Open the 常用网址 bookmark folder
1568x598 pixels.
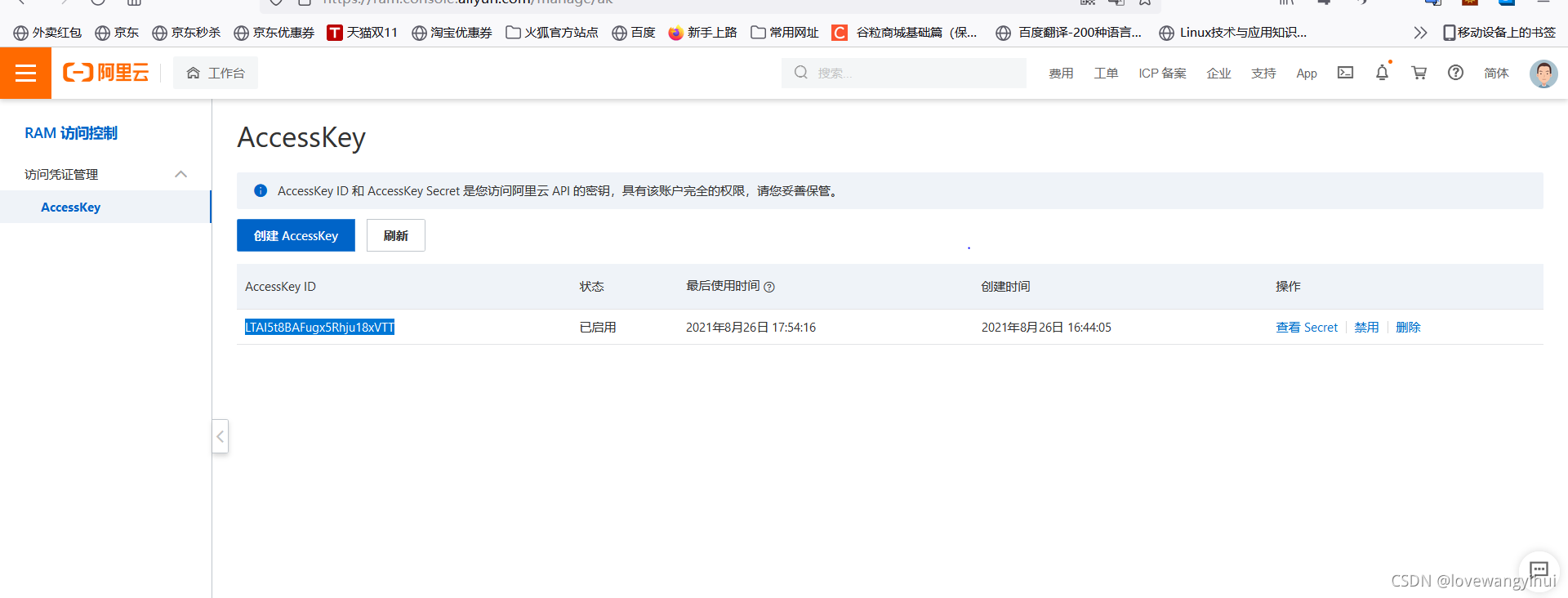(x=785, y=33)
